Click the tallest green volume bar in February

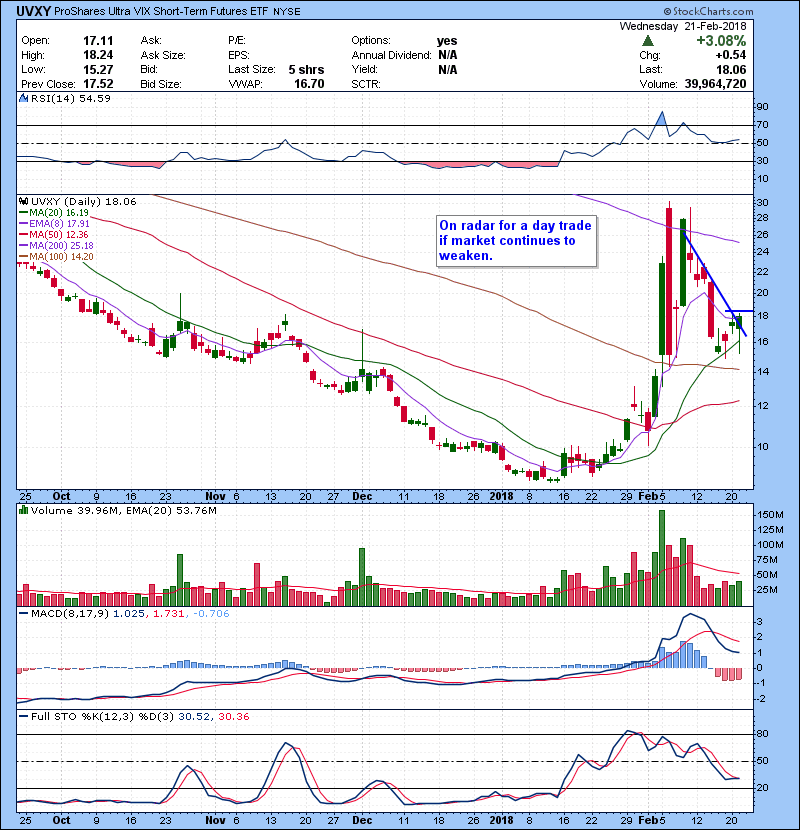pos(662,558)
